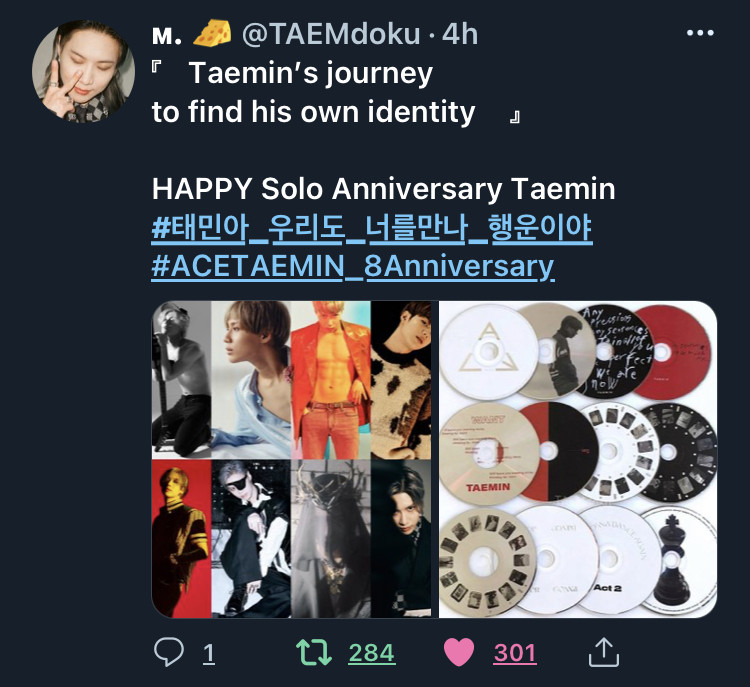Tap the share upload icon
Image resolution: width=750 pixels, height=687 pixels.
pyautogui.click(x=604, y=652)
